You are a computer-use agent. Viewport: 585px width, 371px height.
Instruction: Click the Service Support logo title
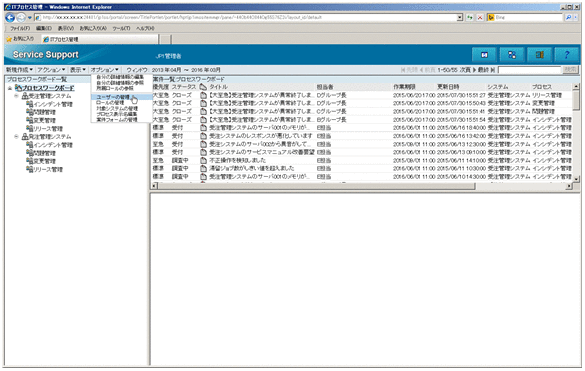click(x=46, y=54)
